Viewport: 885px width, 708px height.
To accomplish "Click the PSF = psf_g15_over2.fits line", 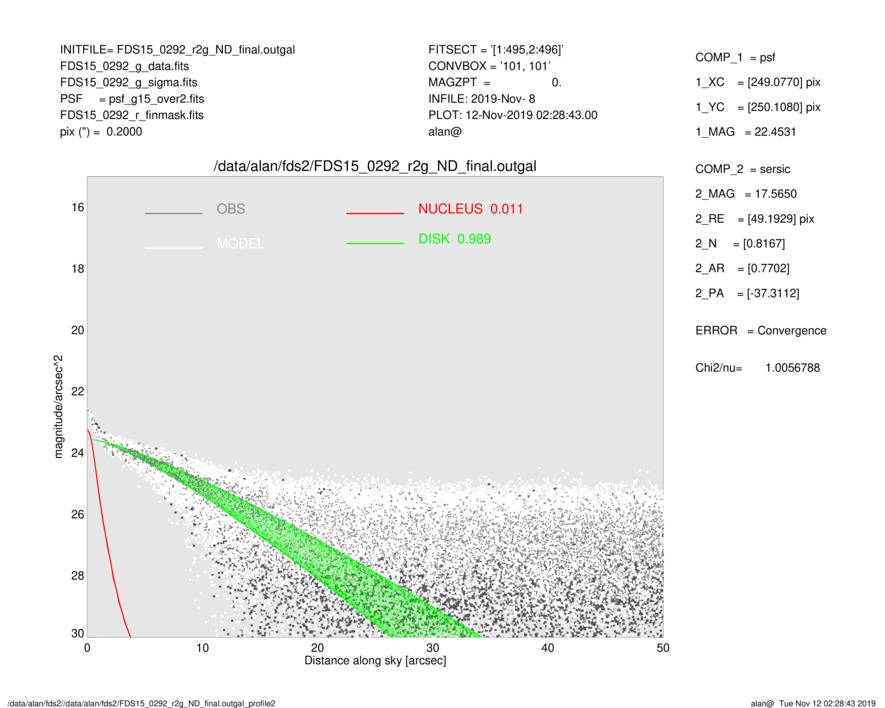I will [x=132, y=99].
